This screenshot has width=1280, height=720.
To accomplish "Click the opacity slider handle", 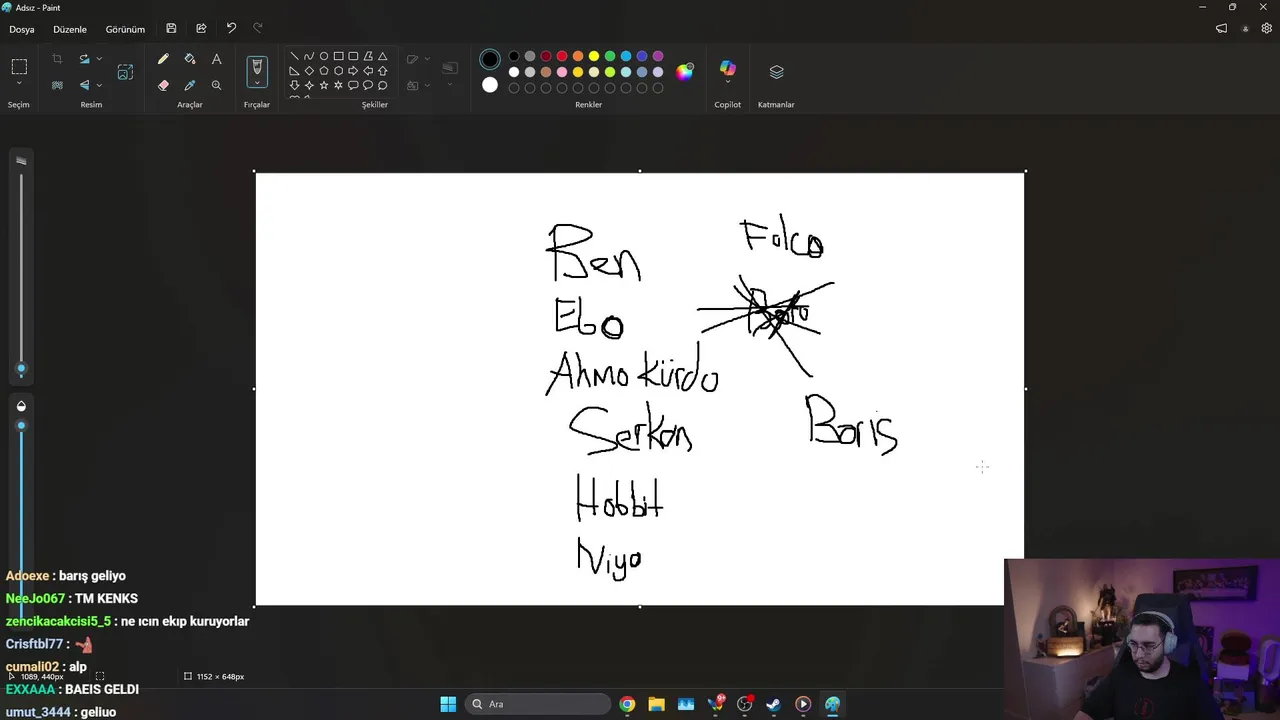I will point(21,426).
